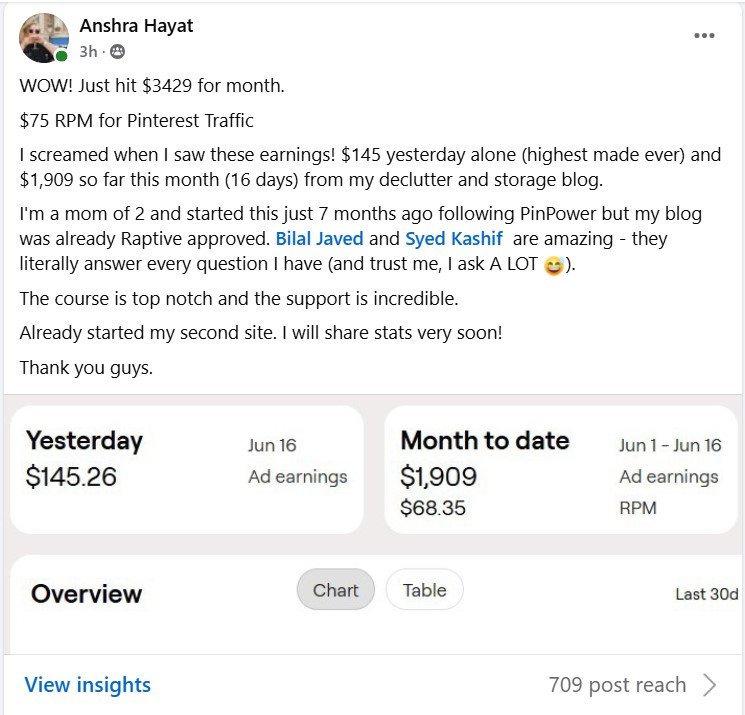Click the grinning emoji in the post
745x715 pixels.
coord(553,267)
